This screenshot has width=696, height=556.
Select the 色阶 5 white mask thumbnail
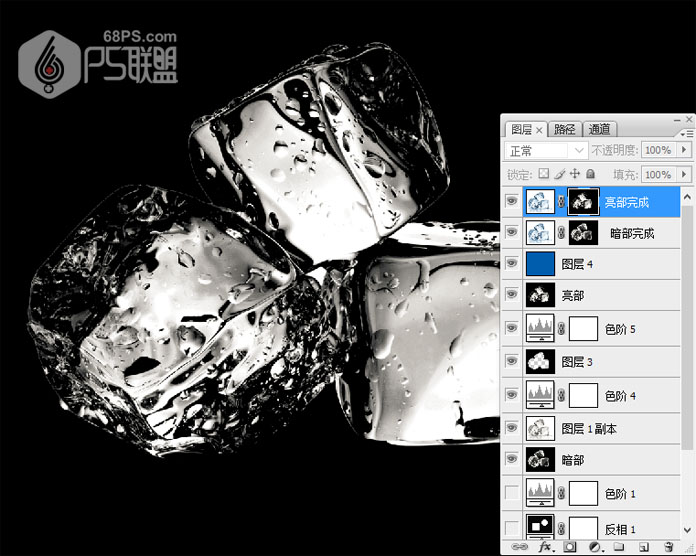pos(583,329)
